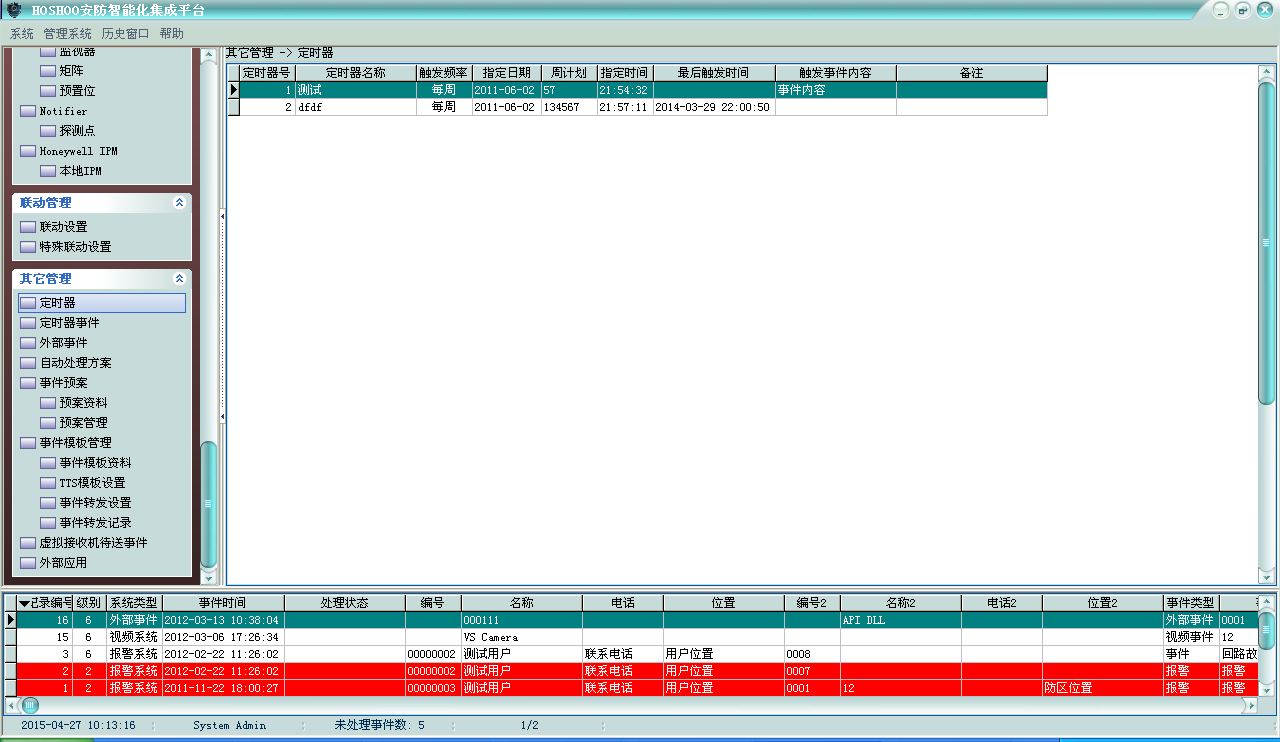
Task: Click the icon next to 外部事件
Action: click(x=28, y=343)
